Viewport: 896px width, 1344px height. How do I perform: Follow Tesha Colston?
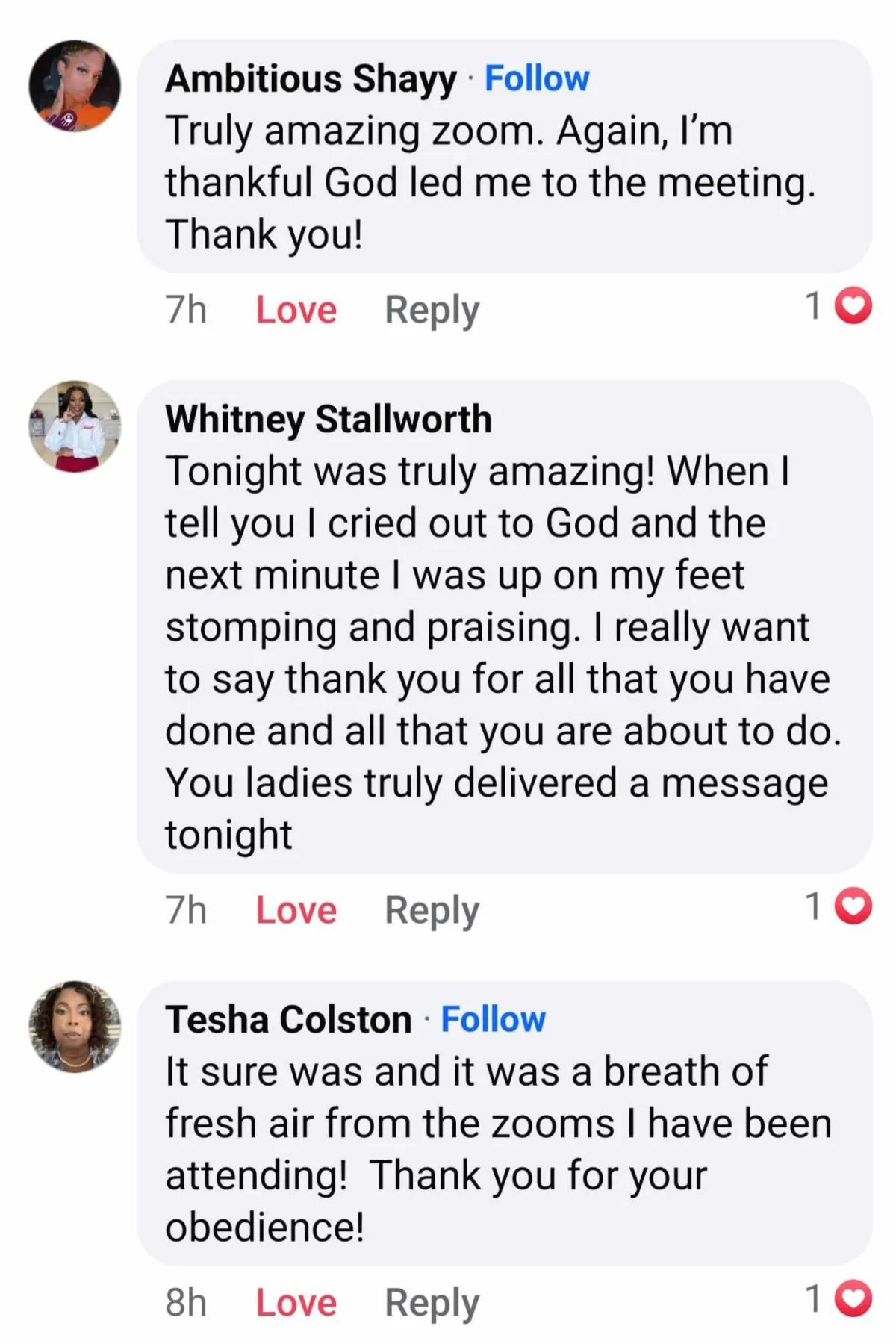pos(493,1019)
